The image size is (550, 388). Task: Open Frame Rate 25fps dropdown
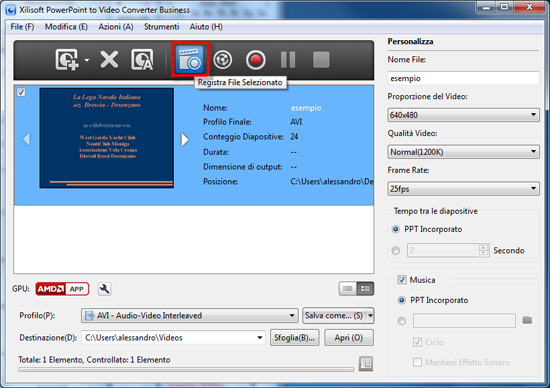[463, 189]
